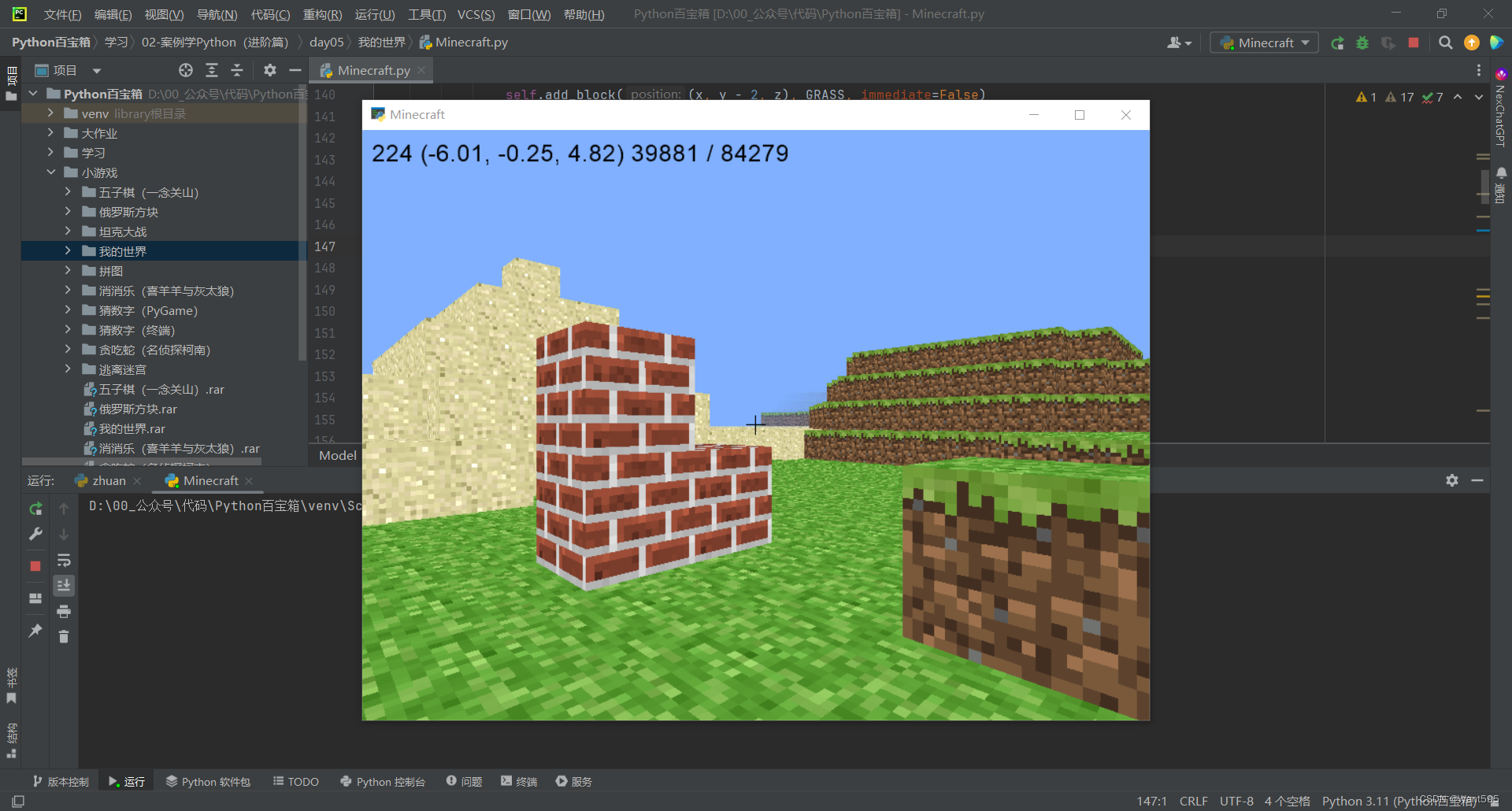Viewport: 1512px width, 811px height.
Task: Close the Minecraft.py editor tab
Action: [x=421, y=70]
